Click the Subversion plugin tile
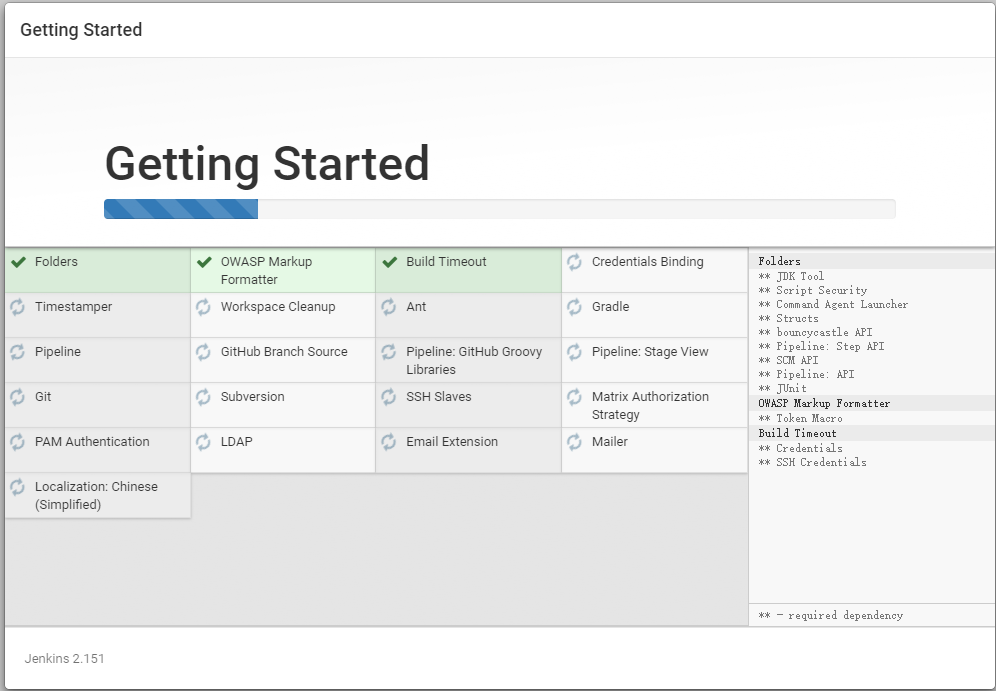996x691 pixels. point(283,405)
